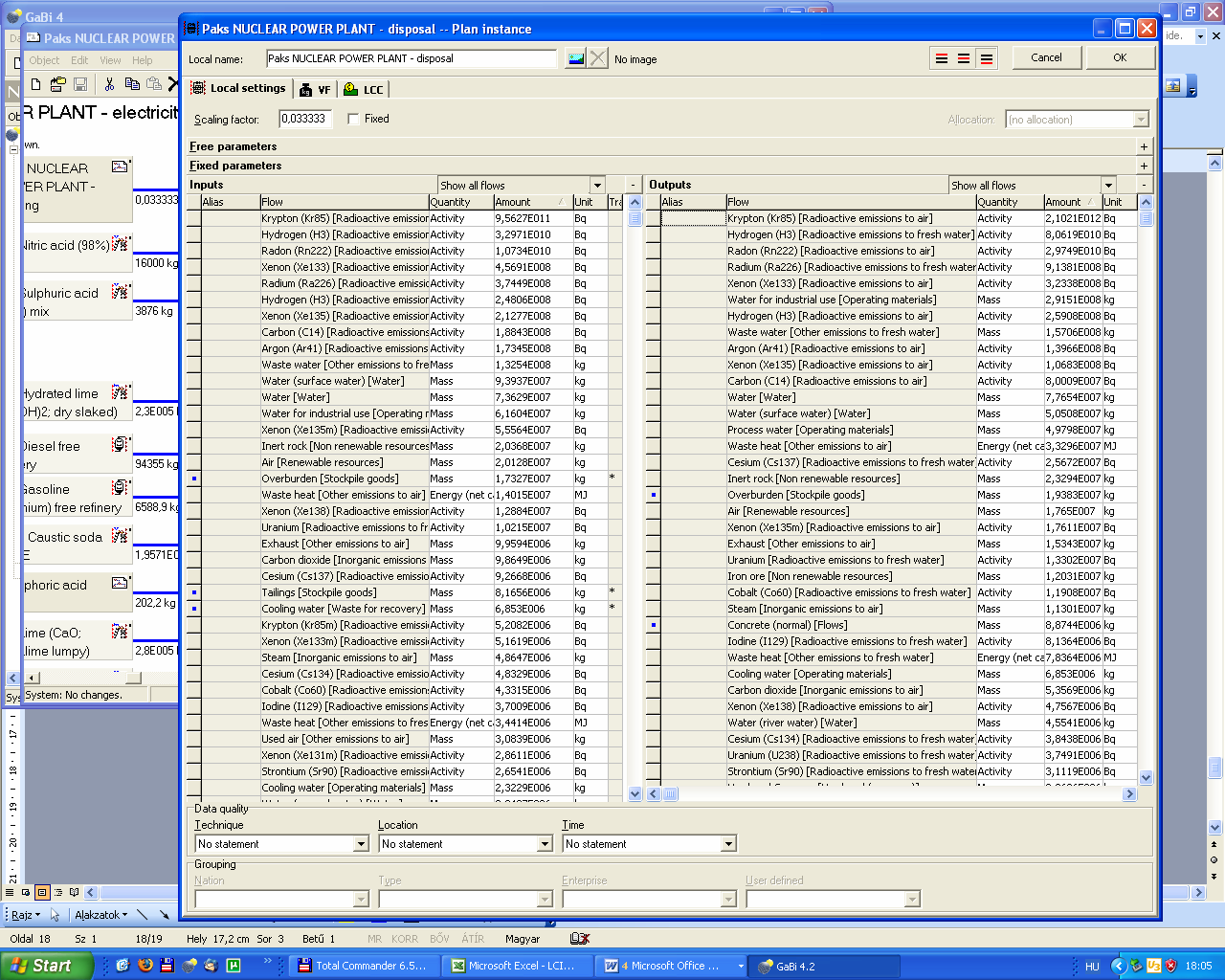This screenshot has width=1225, height=980.
Task: Select Krypton (Kr85) row in outputs list
Action: coord(892,218)
